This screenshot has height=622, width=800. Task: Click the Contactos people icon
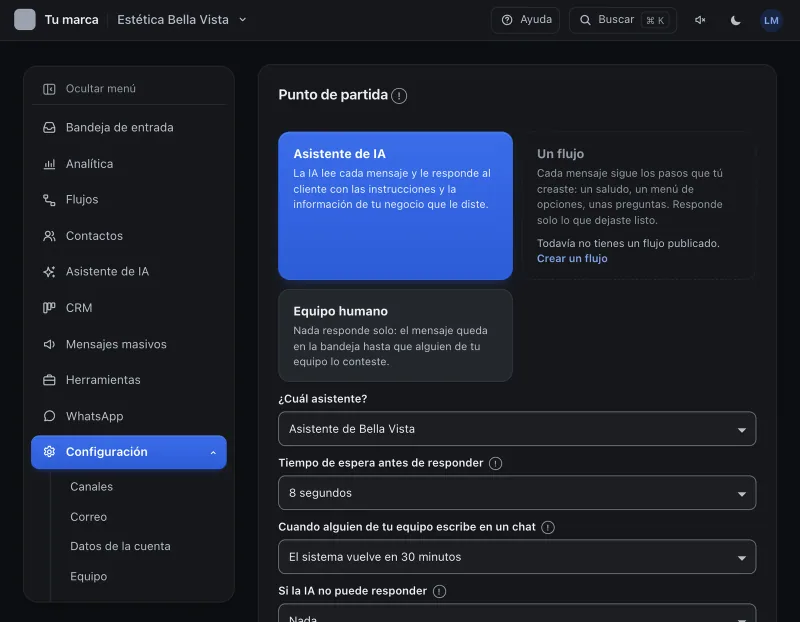click(49, 236)
